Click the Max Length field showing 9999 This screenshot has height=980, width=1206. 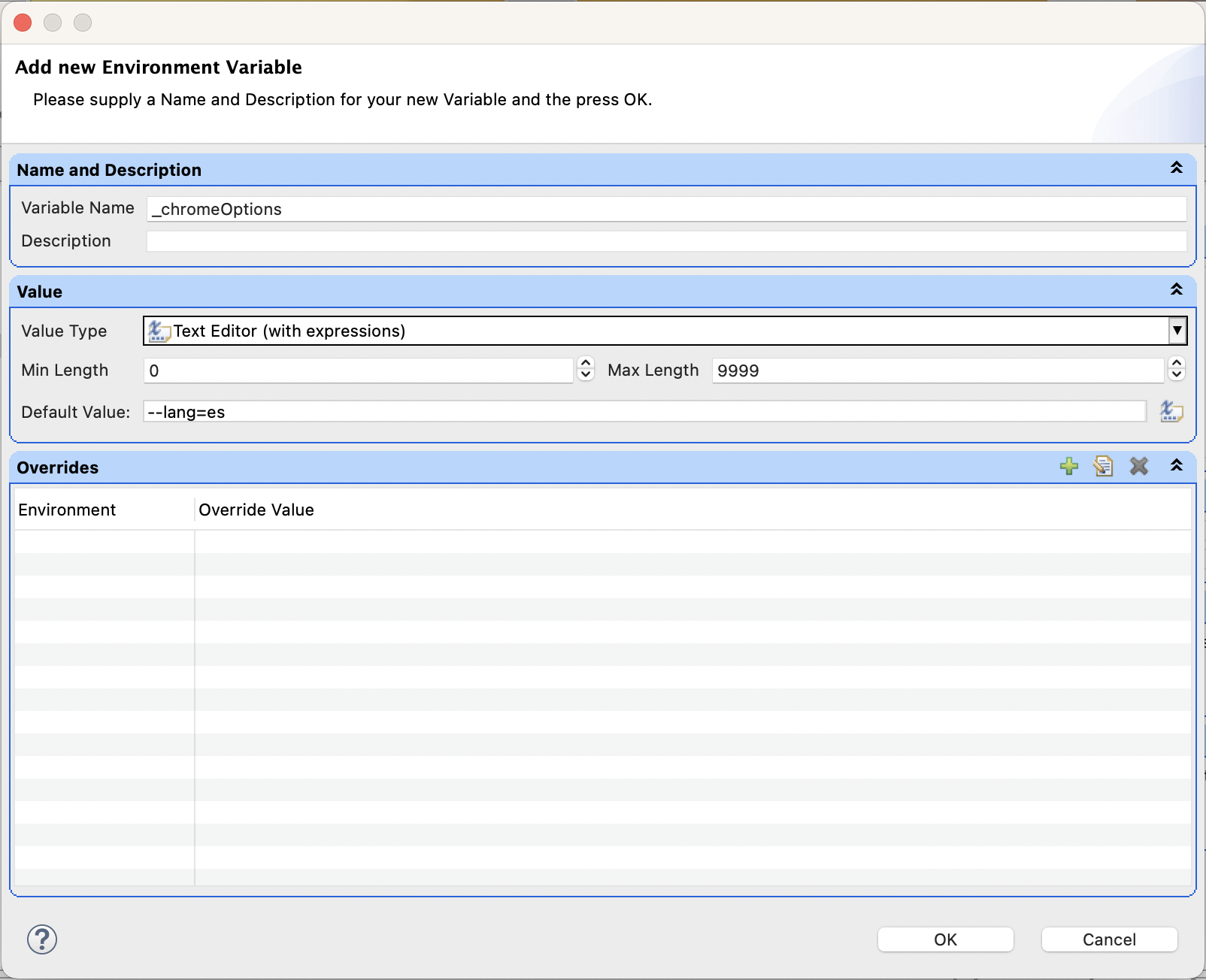click(x=938, y=370)
